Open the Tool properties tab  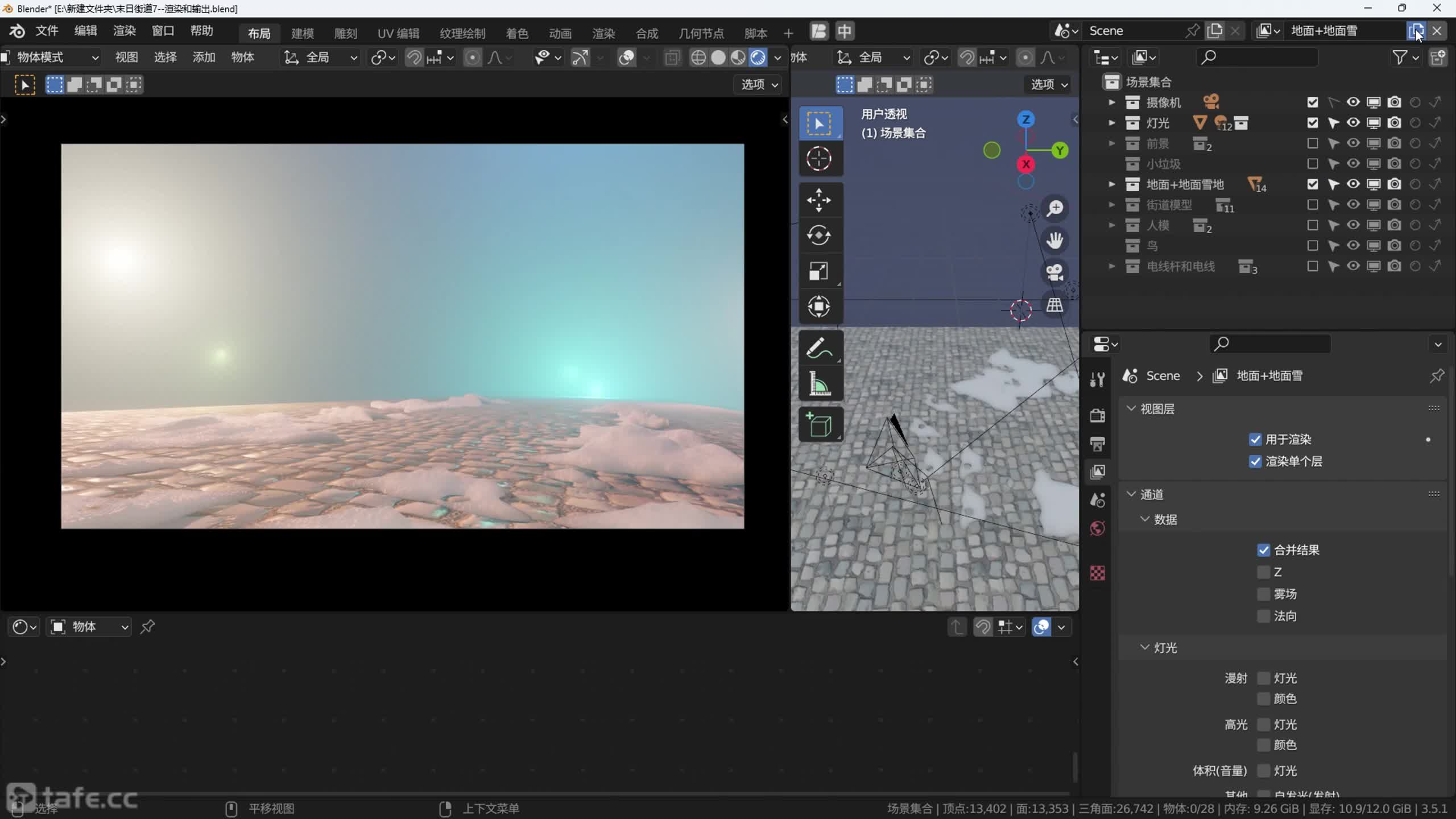point(1098,379)
